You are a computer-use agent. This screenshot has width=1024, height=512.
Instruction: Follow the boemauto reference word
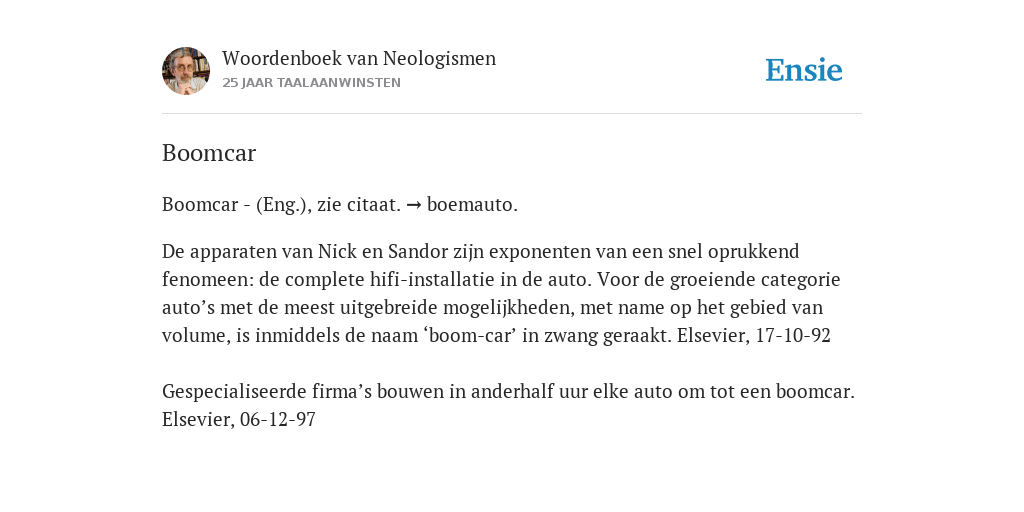coord(472,204)
